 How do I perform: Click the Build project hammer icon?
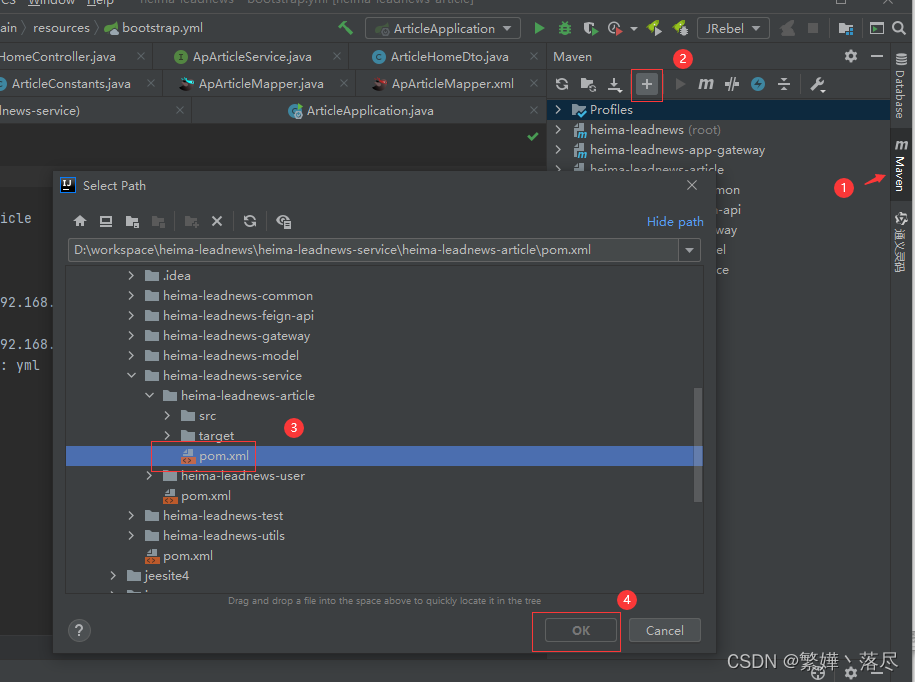click(x=345, y=28)
